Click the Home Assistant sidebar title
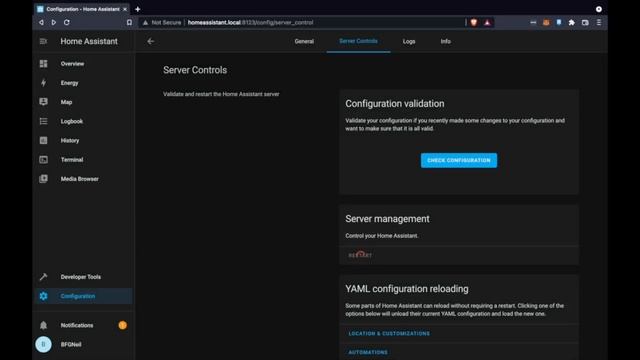The width and height of the screenshot is (640, 360). (89, 41)
